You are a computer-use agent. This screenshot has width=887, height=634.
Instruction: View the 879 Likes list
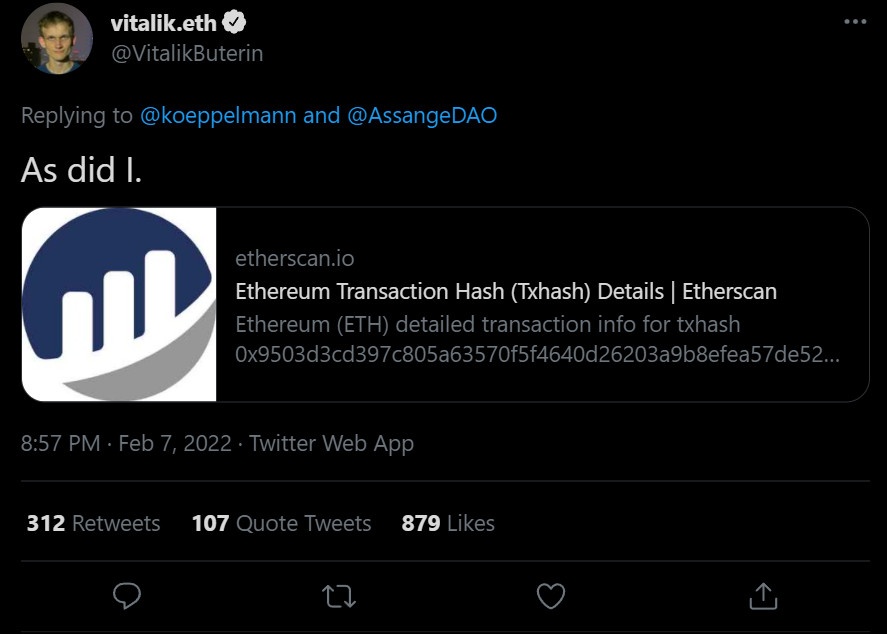coord(448,523)
